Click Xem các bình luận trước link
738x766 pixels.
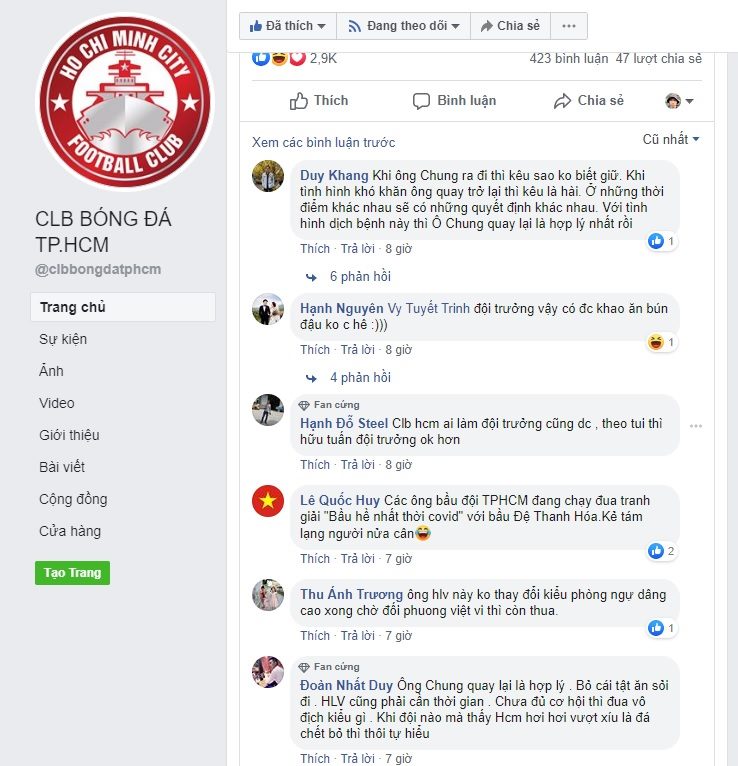(323, 143)
